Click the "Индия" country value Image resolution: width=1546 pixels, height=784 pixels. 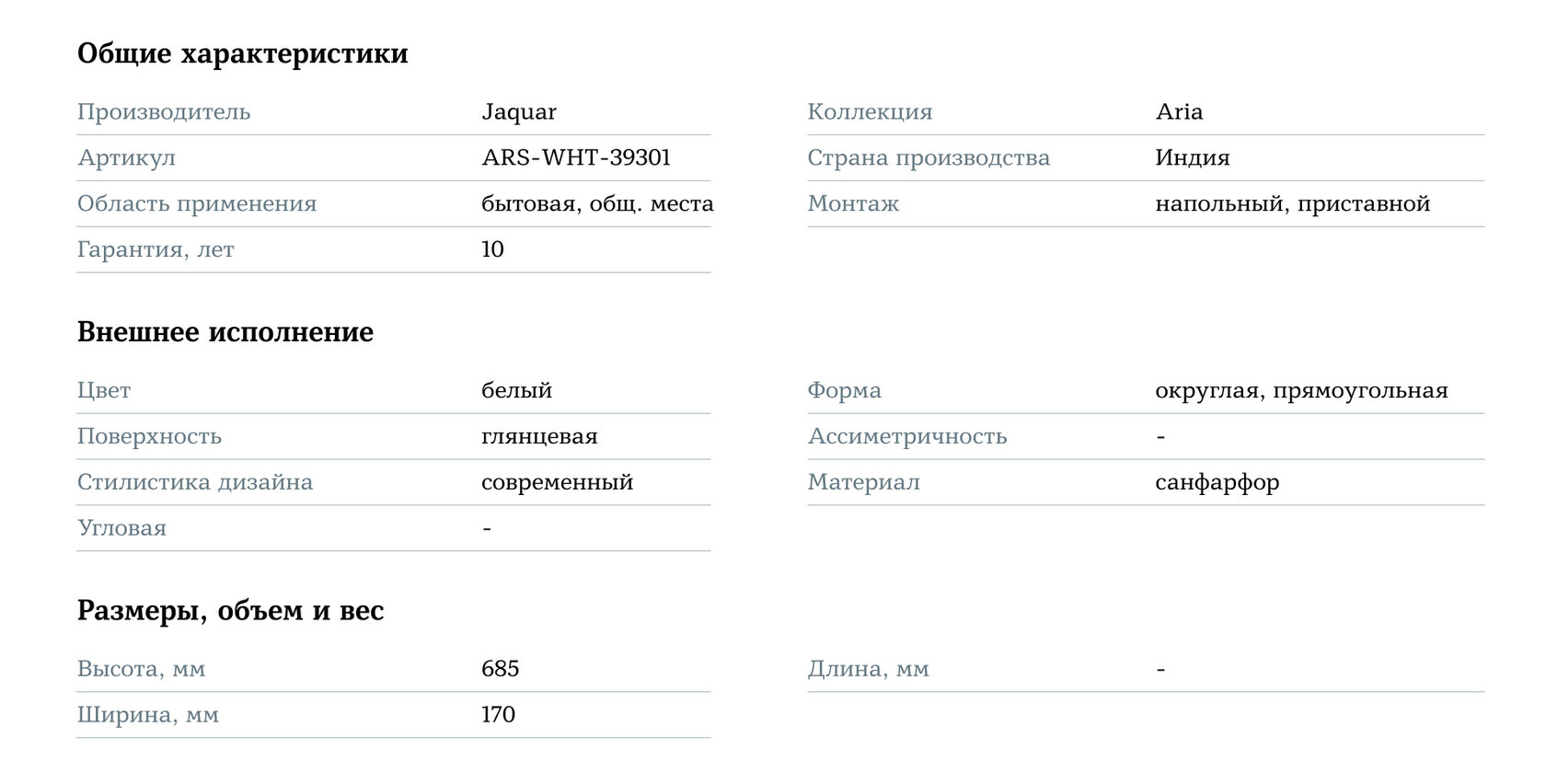pos(1192,158)
